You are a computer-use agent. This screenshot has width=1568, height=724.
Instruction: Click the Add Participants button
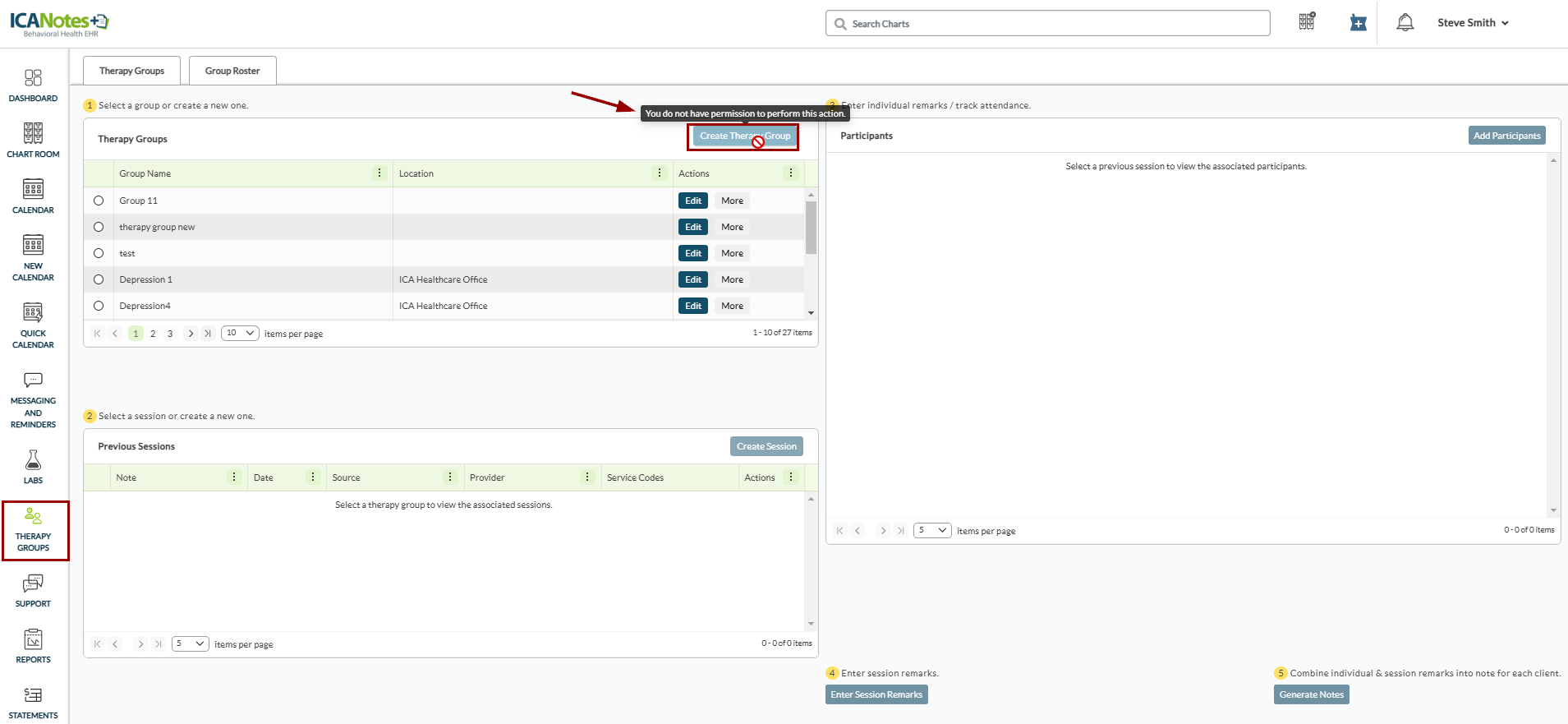(x=1506, y=136)
